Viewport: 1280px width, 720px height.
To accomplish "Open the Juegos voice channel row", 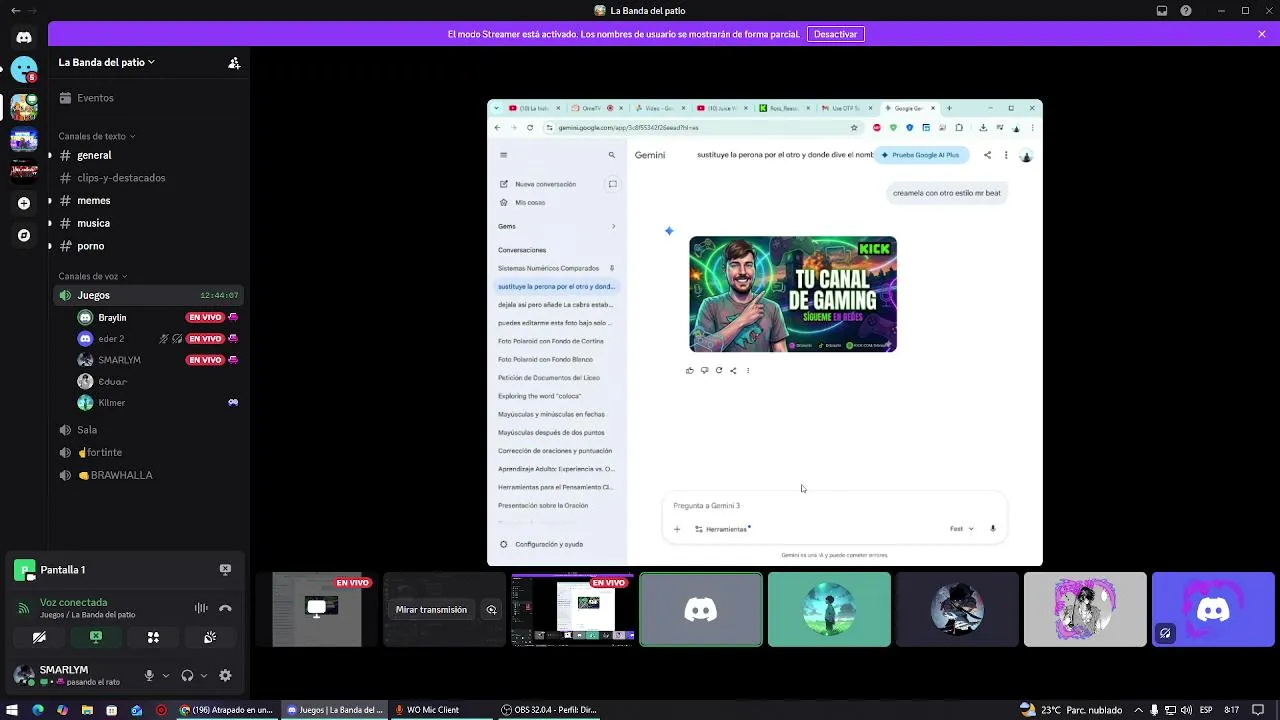I will (x=150, y=296).
